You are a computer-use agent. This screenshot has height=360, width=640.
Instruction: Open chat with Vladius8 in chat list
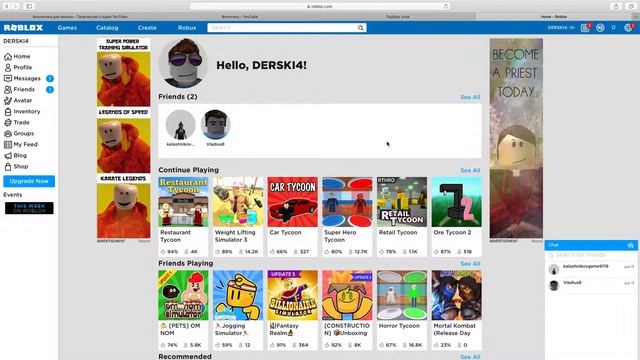(x=591, y=285)
